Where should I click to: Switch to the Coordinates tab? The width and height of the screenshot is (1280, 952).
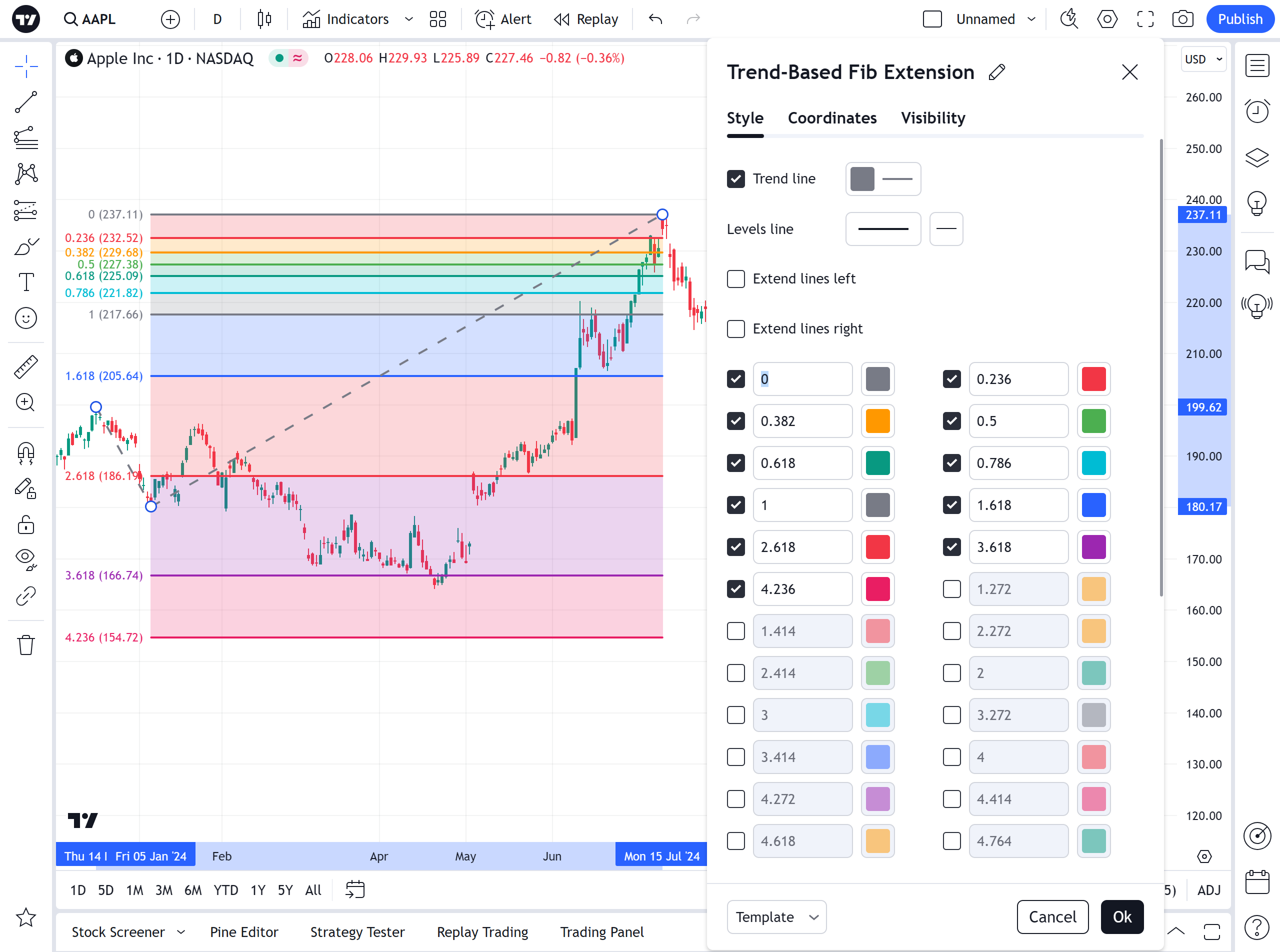click(831, 118)
